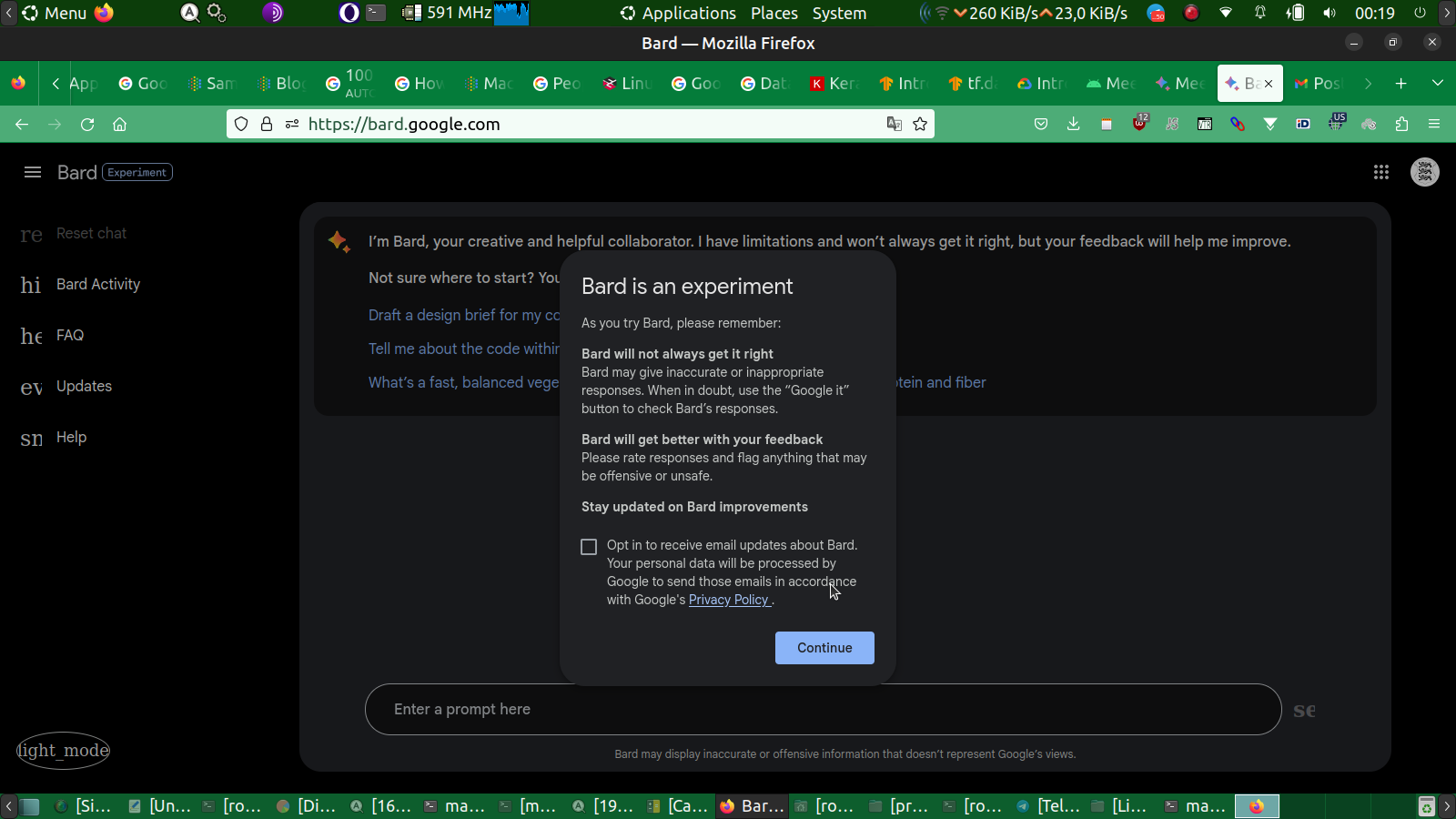Viewport: 1456px width, 819px height.
Task: Click the Bard sparkle logo in chat
Action: pyautogui.click(x=339, y=241)
